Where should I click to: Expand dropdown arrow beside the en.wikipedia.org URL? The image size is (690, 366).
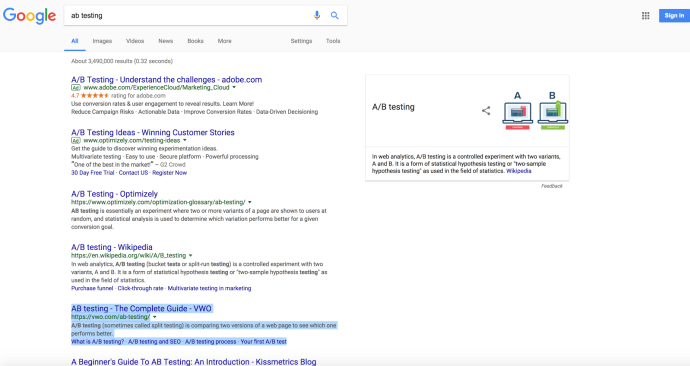pos(191,256)
